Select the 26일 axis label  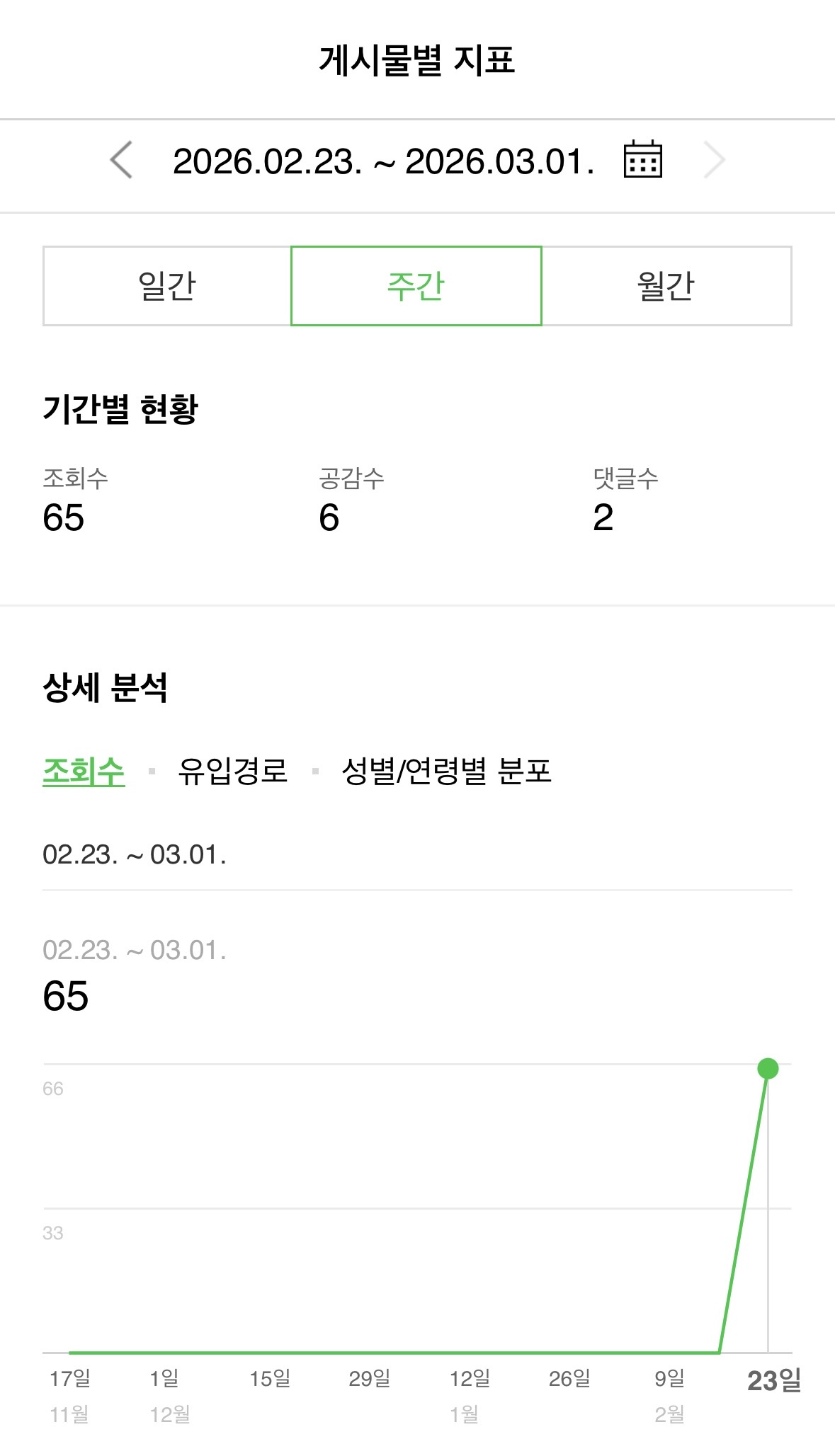(569, 1379)
